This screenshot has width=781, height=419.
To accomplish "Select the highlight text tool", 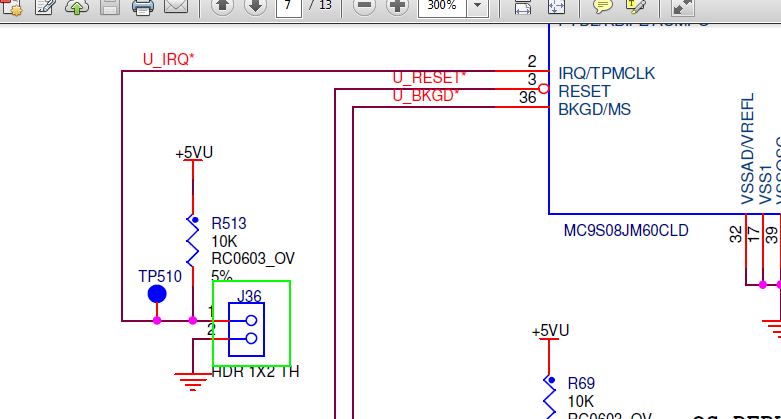I will pos(636,6).
